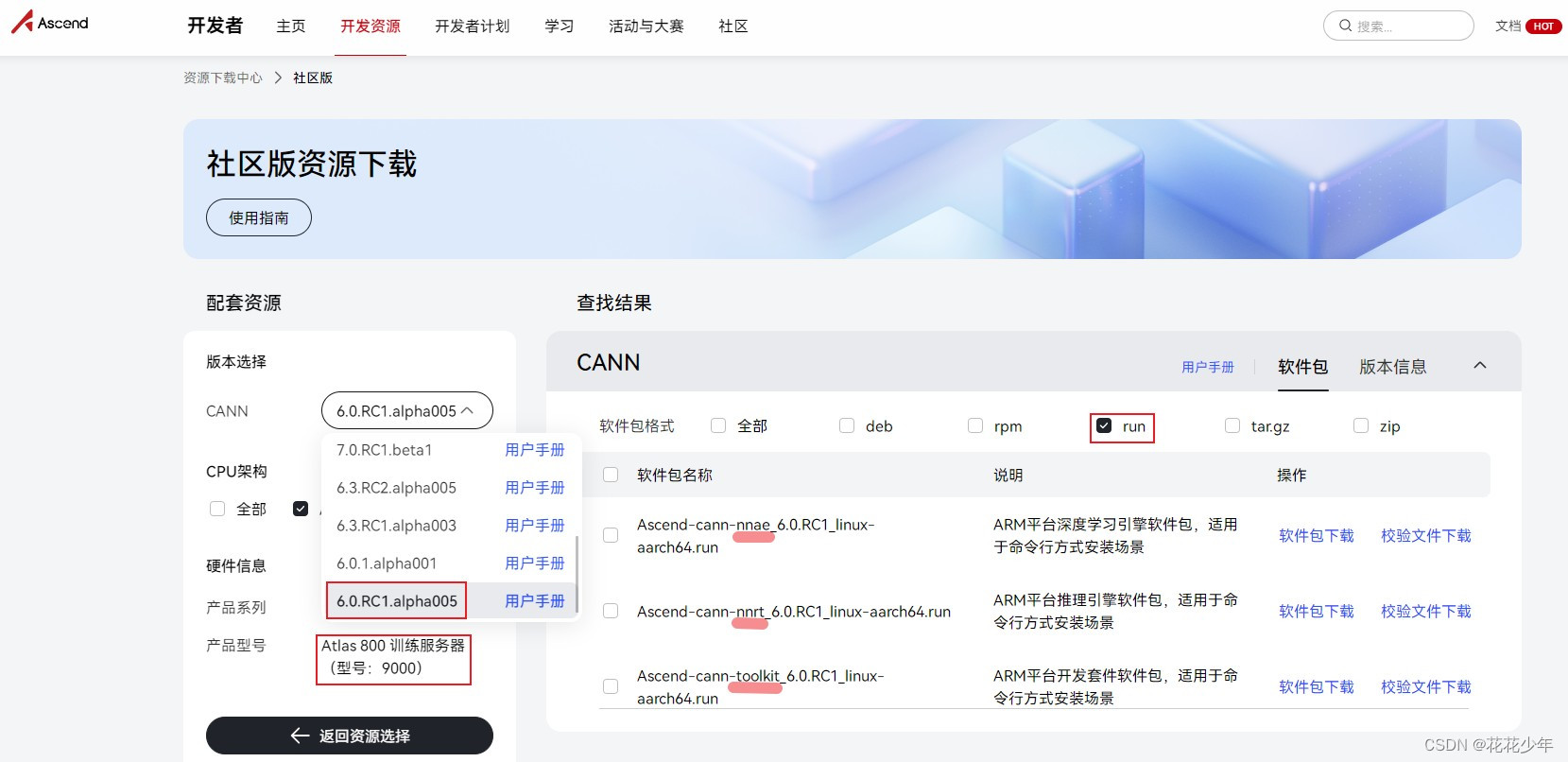Click the 使用指南 button

click(259, 217)
